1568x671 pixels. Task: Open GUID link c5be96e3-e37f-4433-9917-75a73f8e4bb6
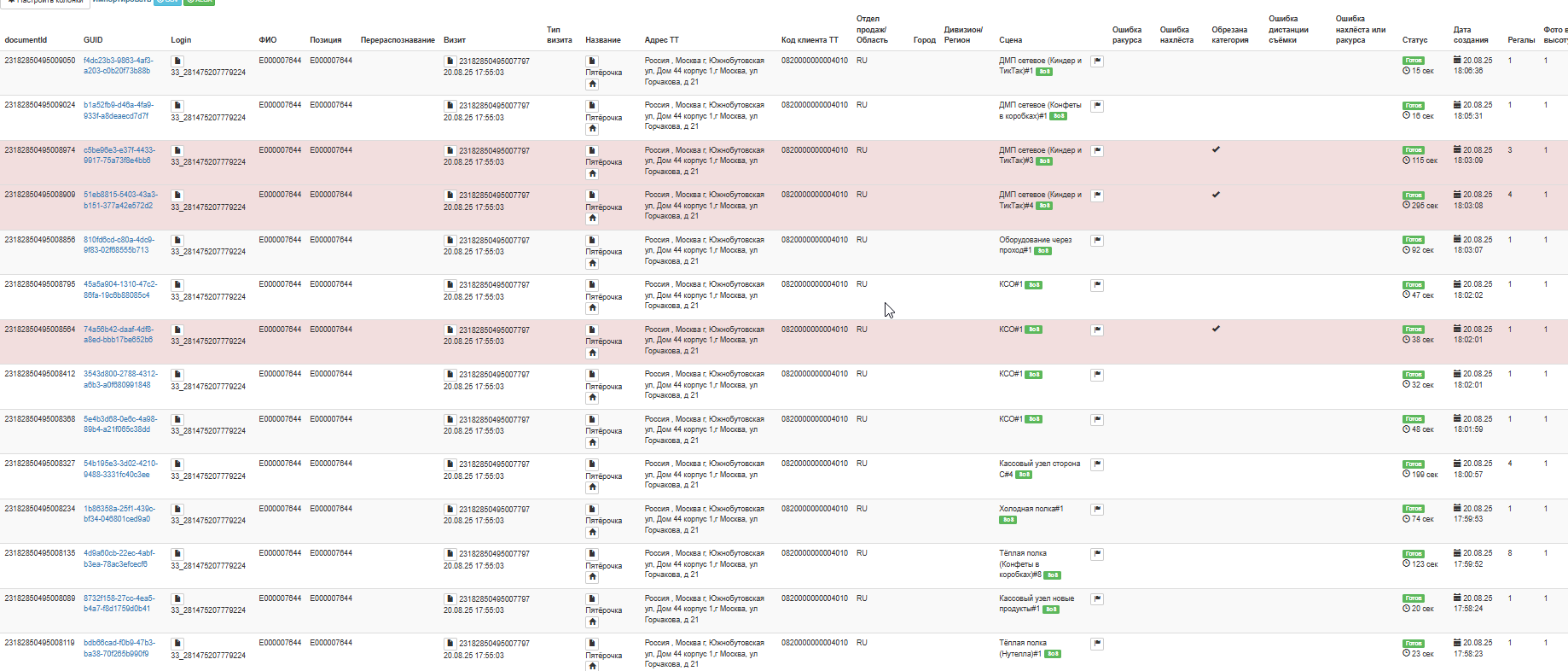[119, 155]
